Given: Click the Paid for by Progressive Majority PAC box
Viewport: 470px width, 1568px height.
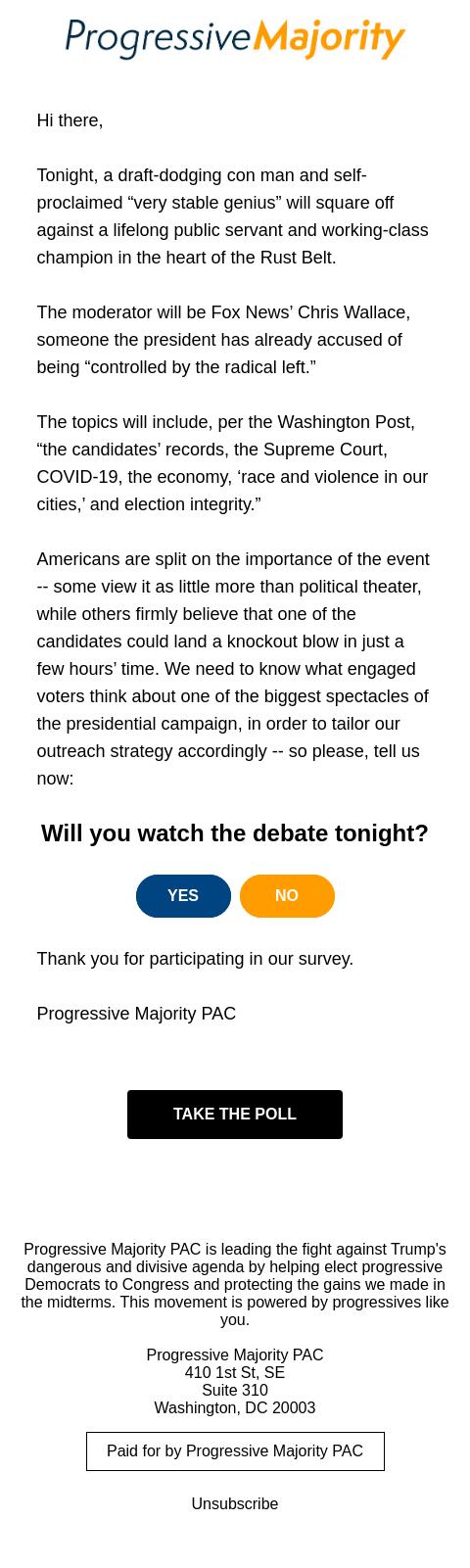Looking at the screenshot, I should [235, 1451].
